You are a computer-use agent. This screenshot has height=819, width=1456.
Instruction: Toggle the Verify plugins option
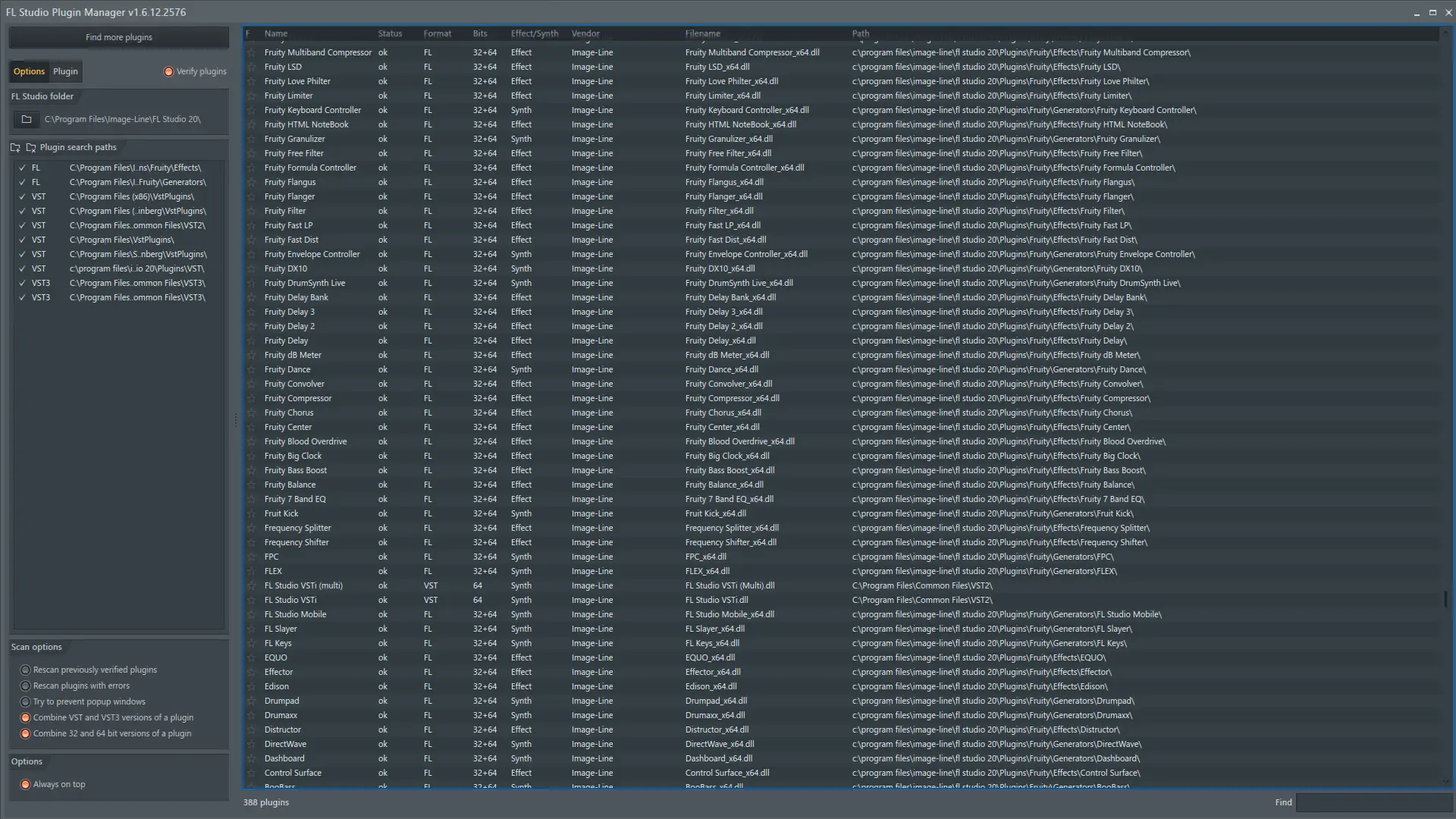tap(168, 71)
